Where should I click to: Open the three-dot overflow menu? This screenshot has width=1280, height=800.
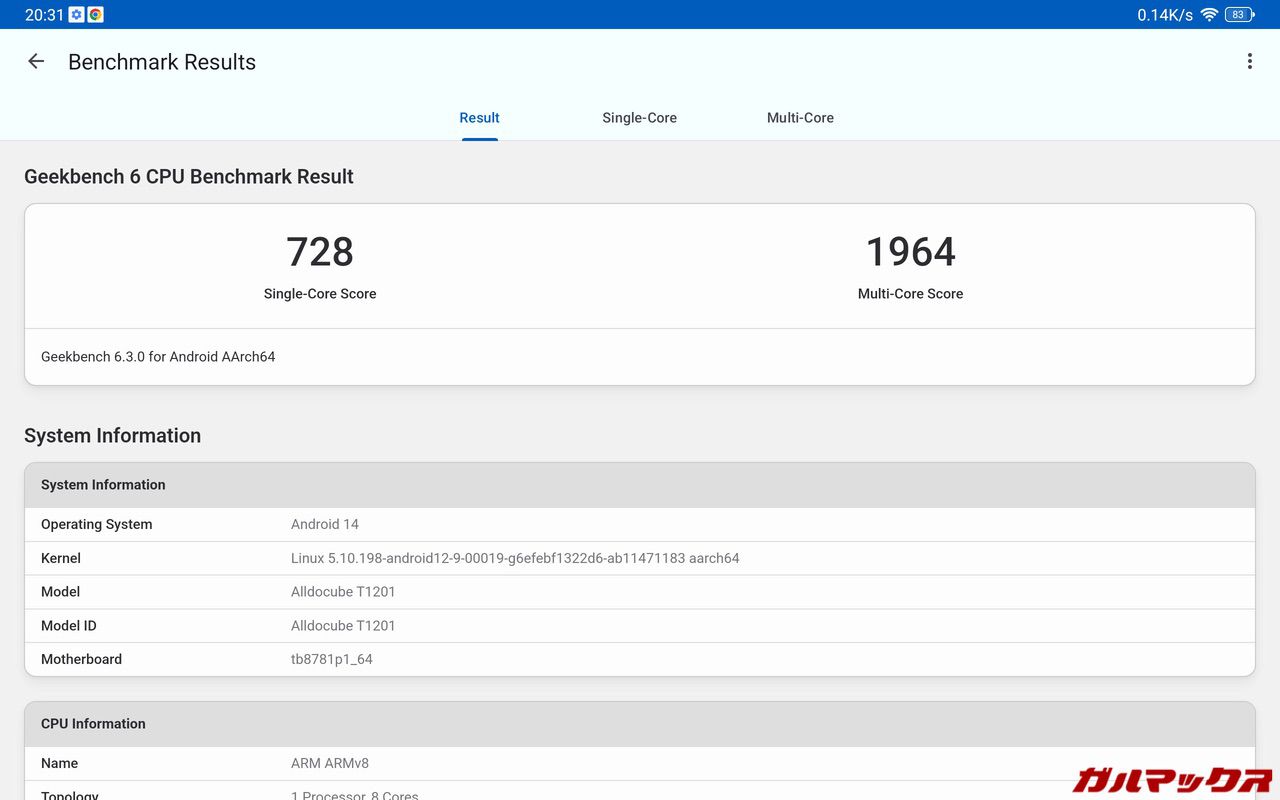1249,62
